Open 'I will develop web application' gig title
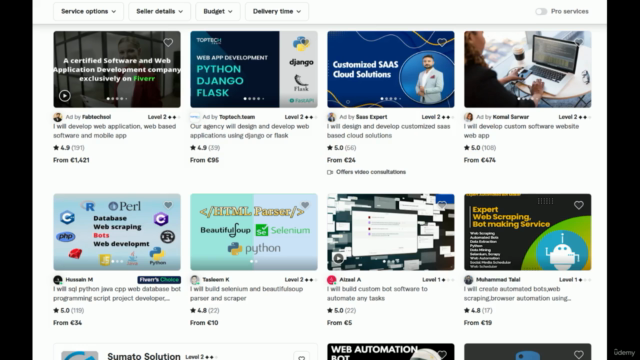 pos(115,131)
